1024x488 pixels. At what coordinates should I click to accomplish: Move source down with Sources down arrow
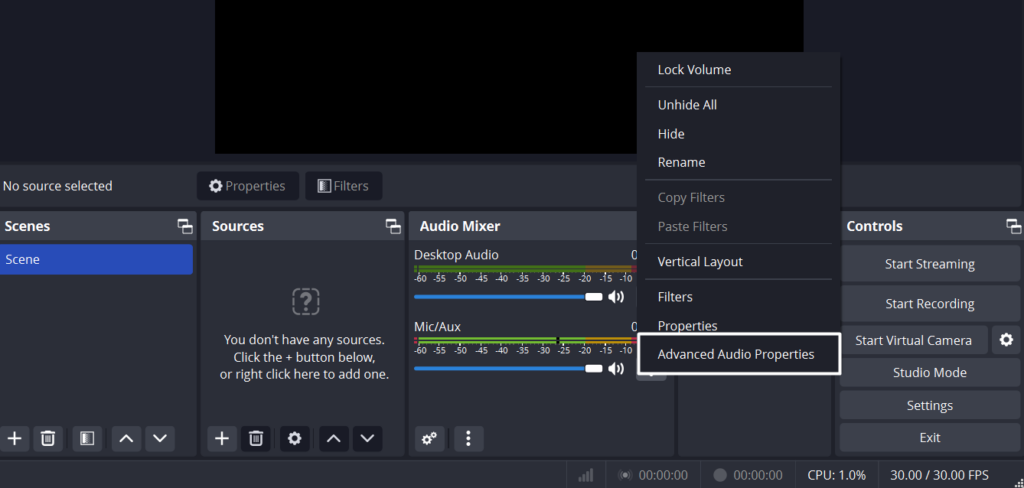click(367, 438)
